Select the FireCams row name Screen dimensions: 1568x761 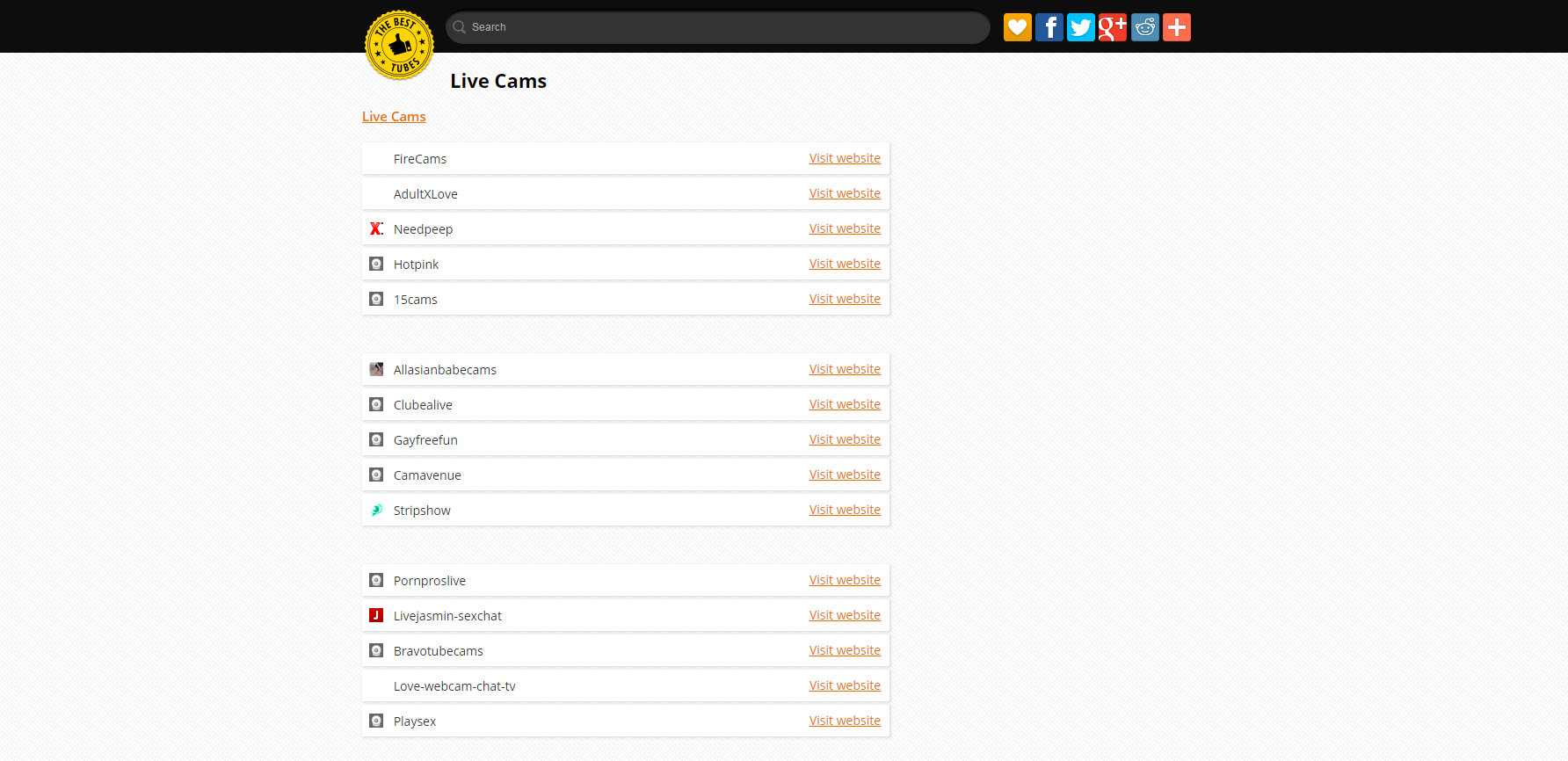pyautogui.click(x=420, y=159)
